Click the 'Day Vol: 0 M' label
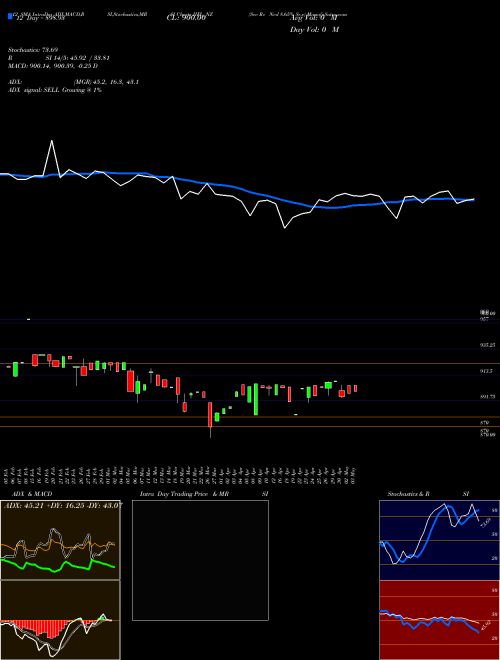Image resolution: width=500 pixels, height=660 pixels. pos(314,30)
